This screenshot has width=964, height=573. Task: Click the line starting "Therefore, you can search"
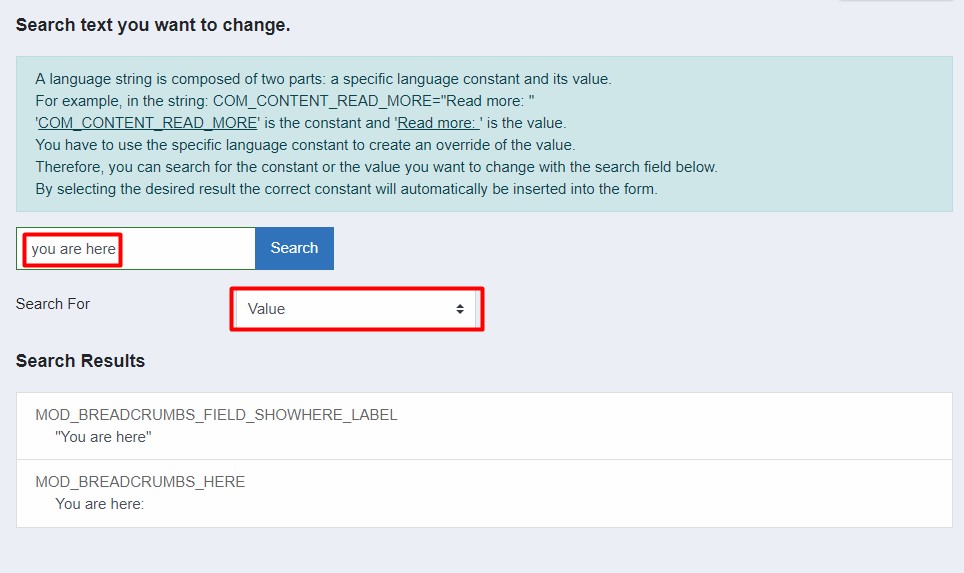[x=376, y=167]
